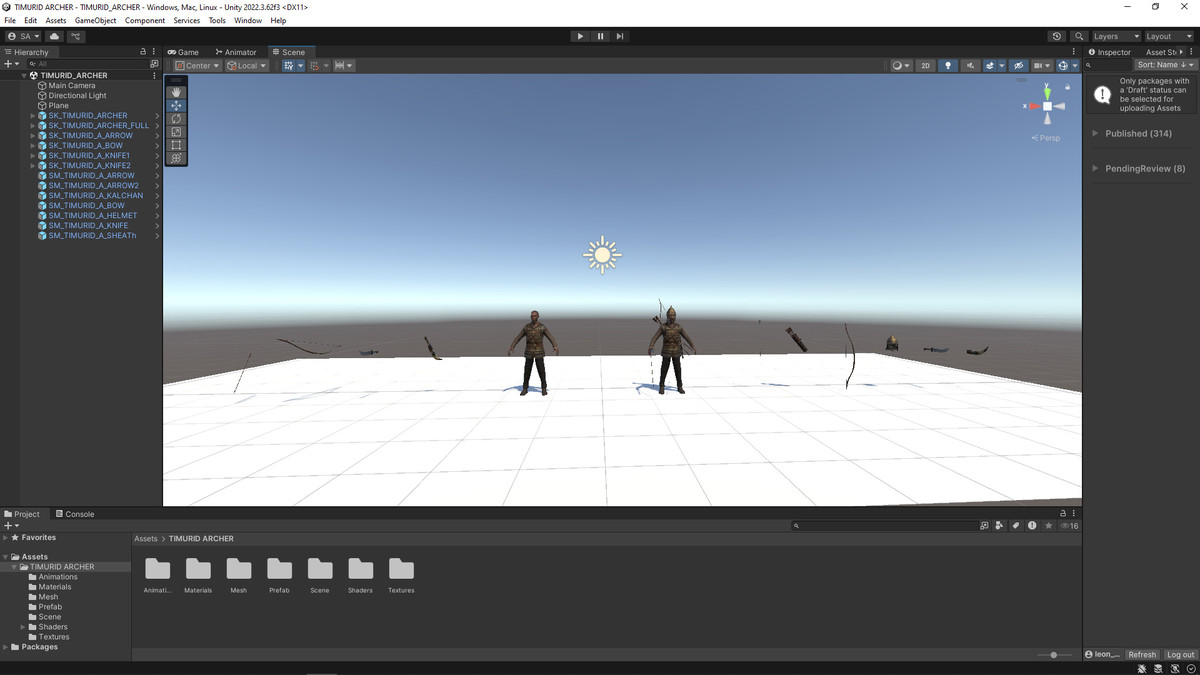Toggle 2D view mode in Scene

pos(925,66)
